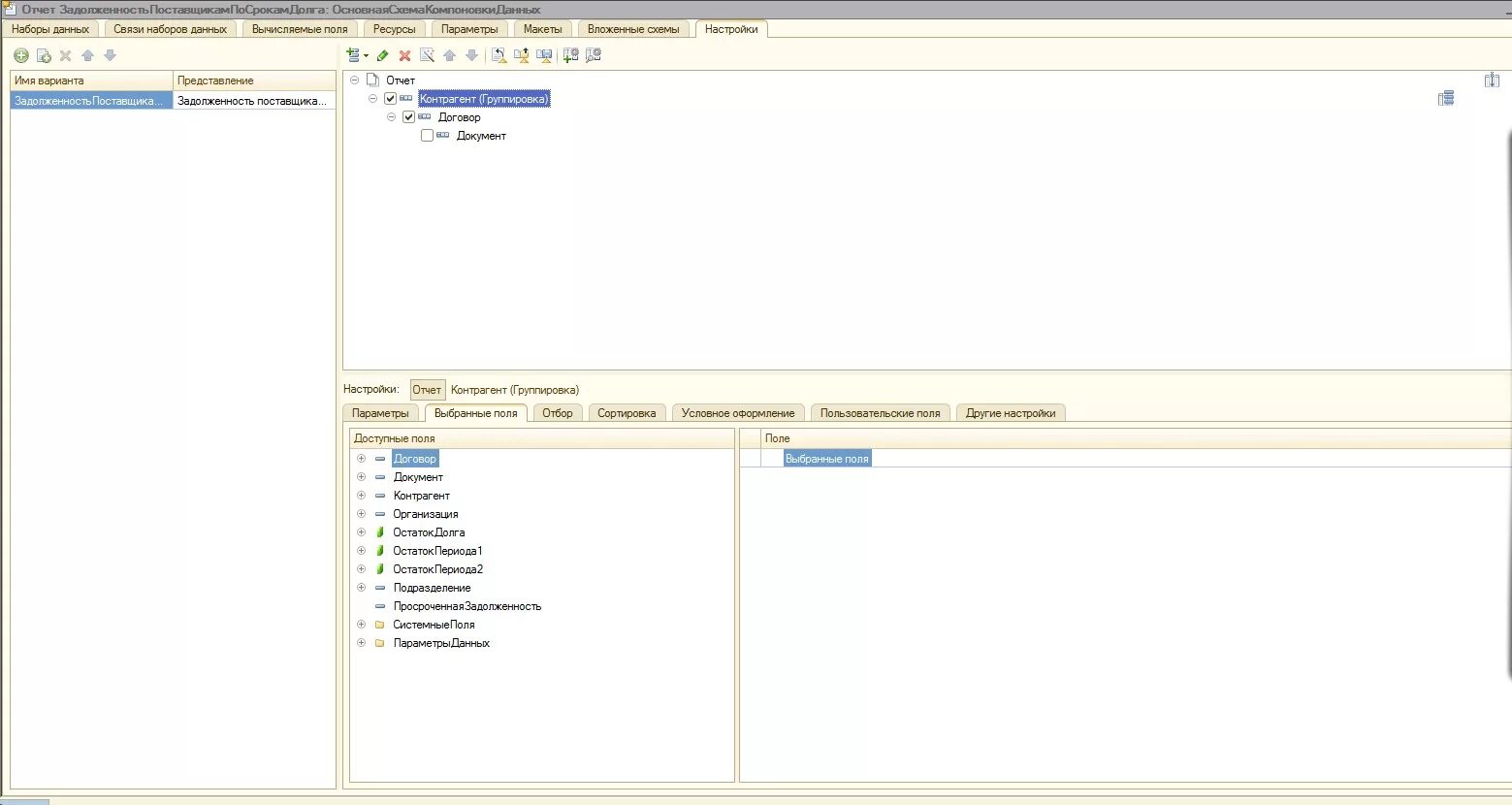Collapse the Отчет root node
1512x805 pixels.
[355, 80]
